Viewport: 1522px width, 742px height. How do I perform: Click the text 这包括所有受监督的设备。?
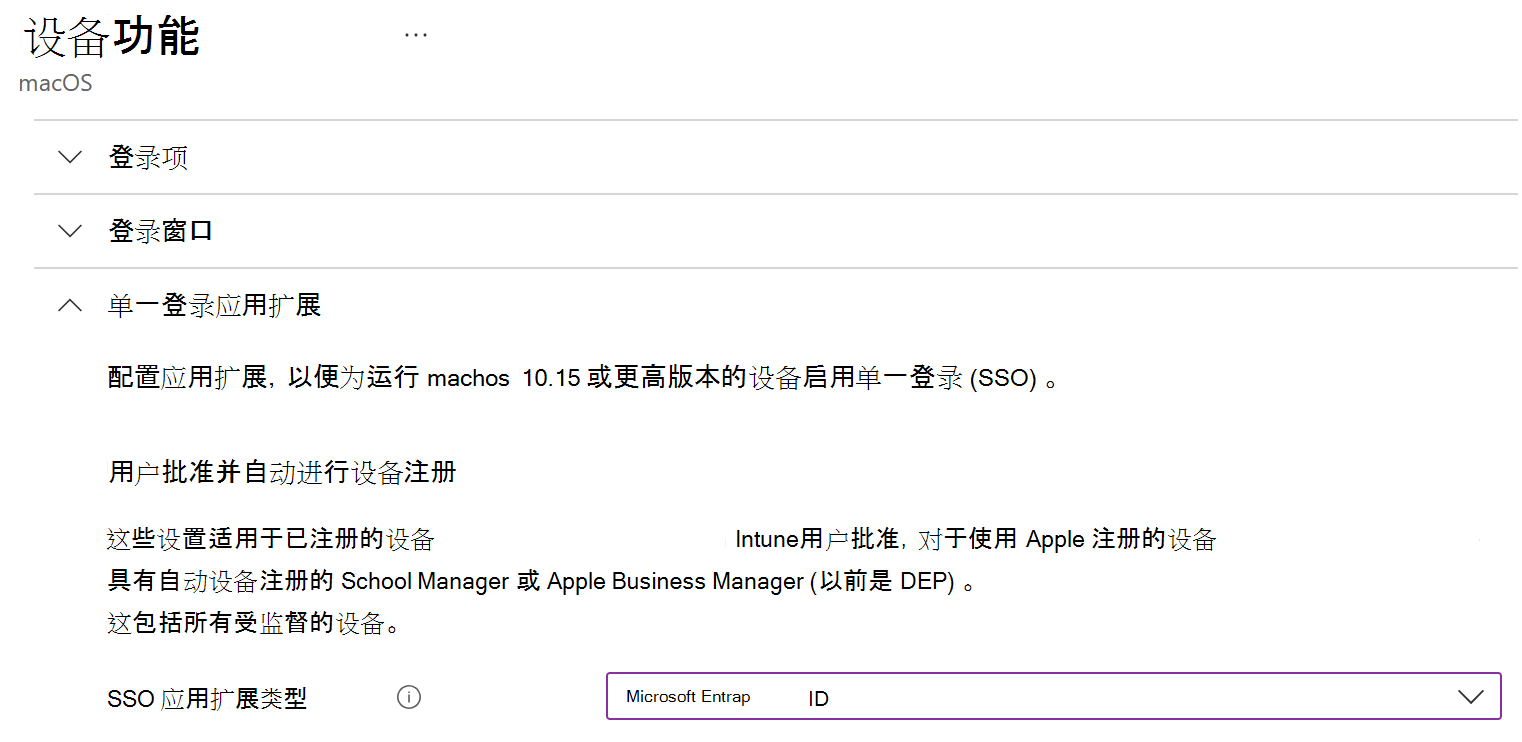pos(256,623)
